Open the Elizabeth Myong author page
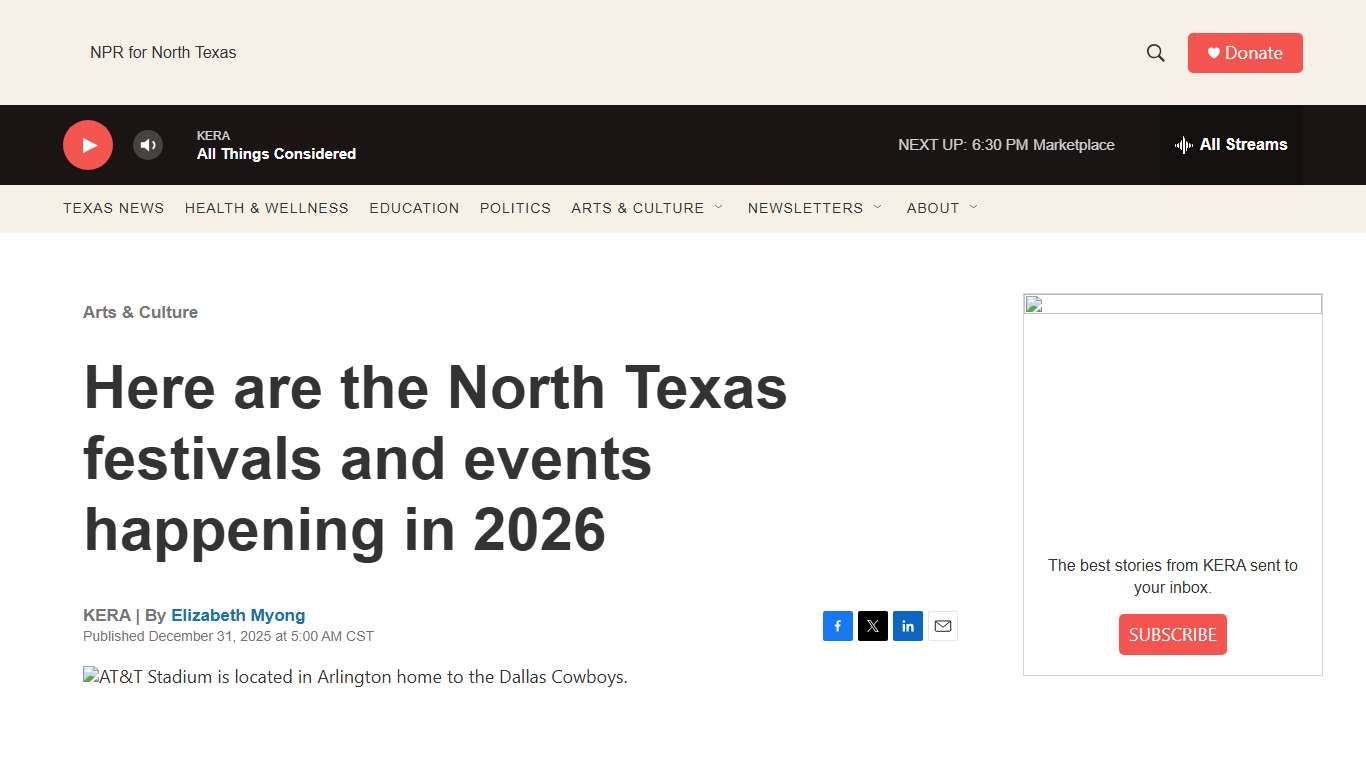Viewport: 1366px width, 768px height. pyautogui.click(x=238, y=615)
